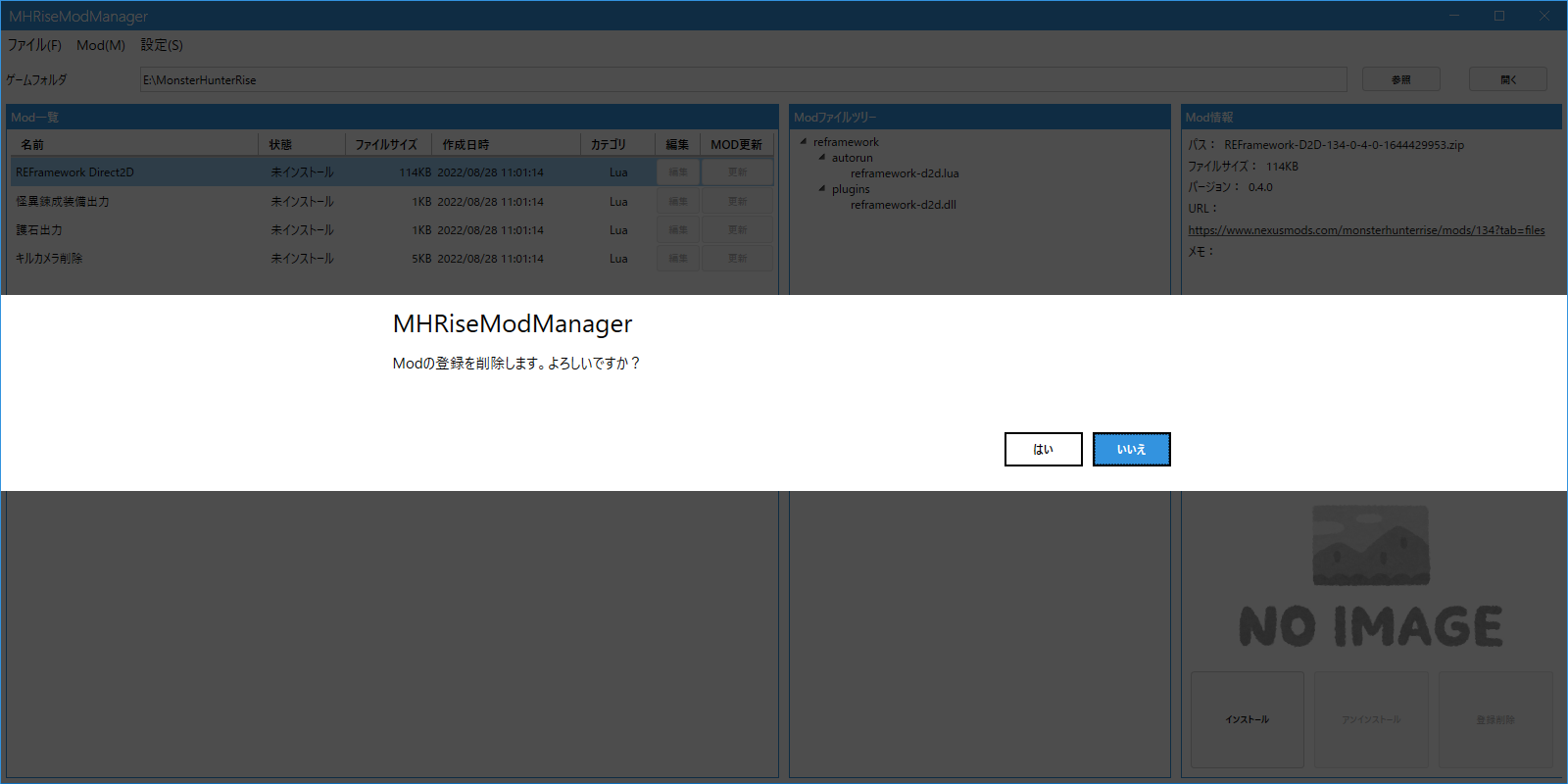Click the 参照 browse button
Viewport: 1568px width, 784px height.
(1400, 79)
